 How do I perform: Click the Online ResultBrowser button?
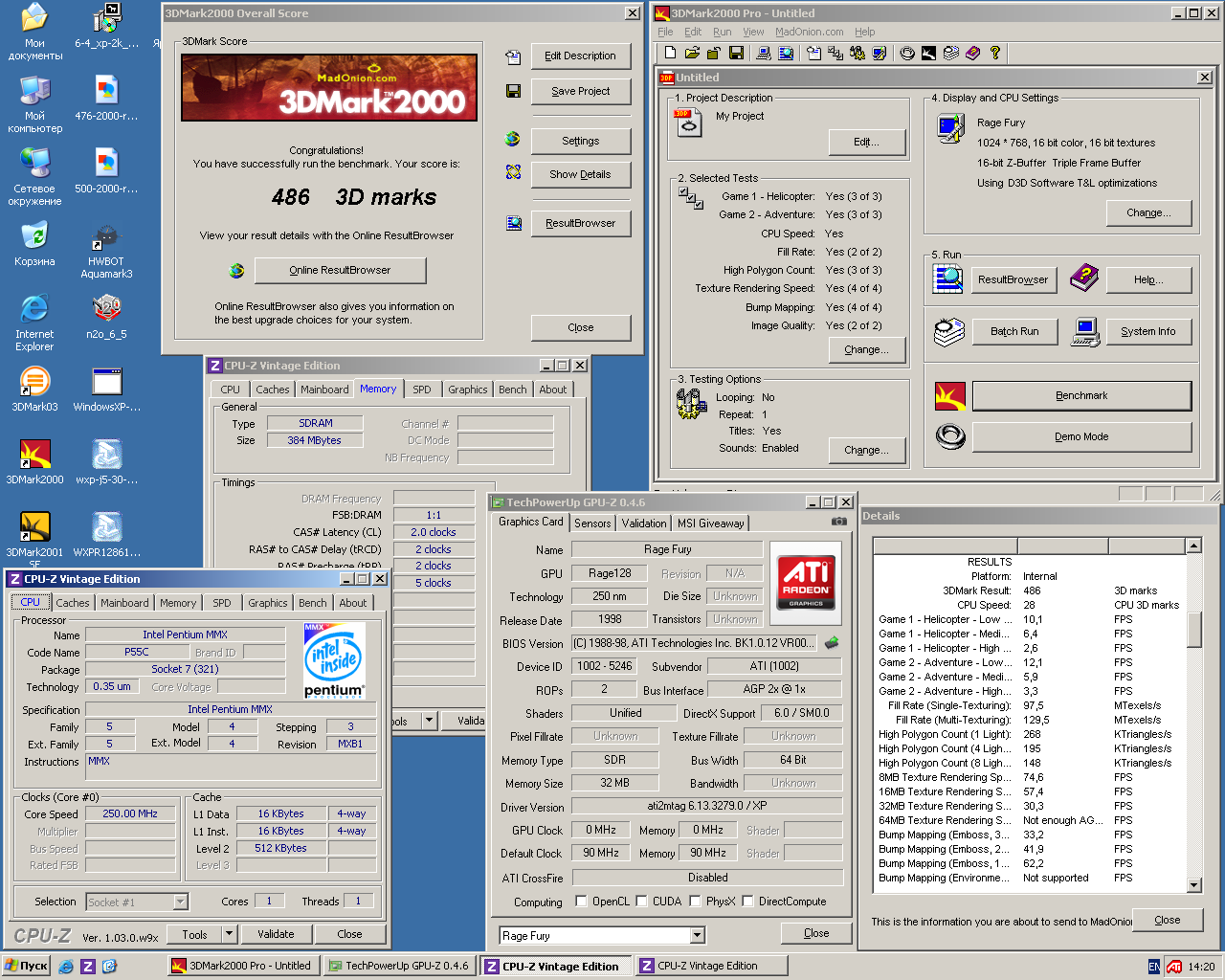tap(340, 270)
